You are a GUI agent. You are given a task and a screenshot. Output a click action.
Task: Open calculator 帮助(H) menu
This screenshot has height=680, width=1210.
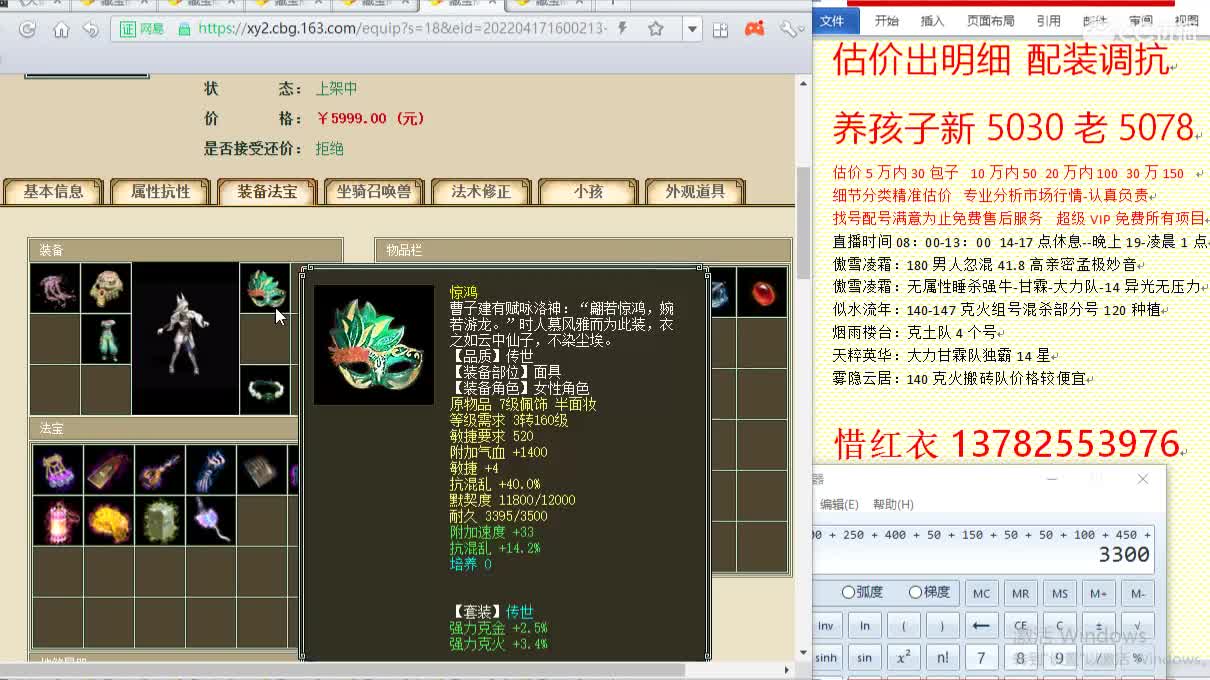click(893, 504)
